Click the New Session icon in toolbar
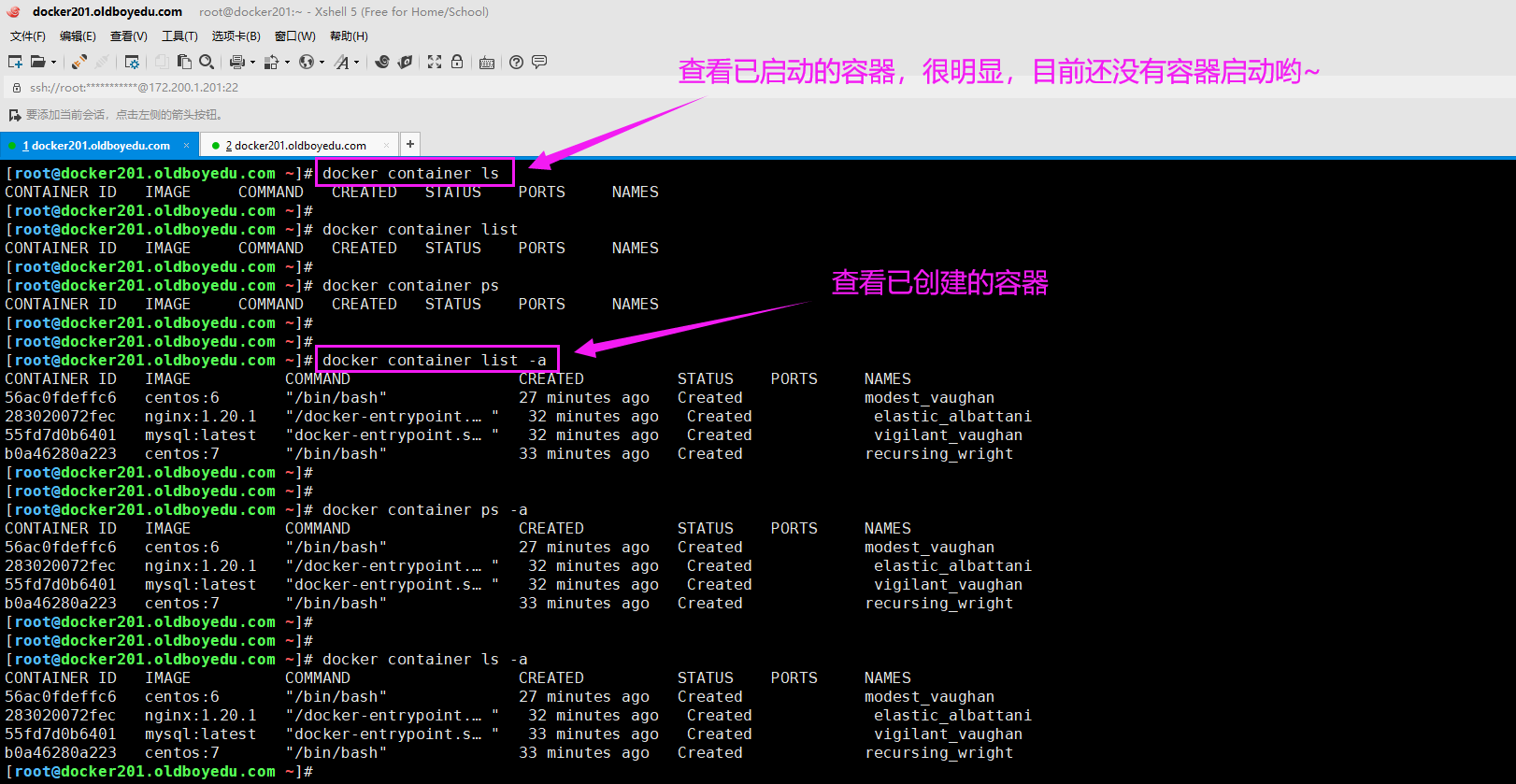The width and height of the screenshot is (1516, 784). coord(15,62)
